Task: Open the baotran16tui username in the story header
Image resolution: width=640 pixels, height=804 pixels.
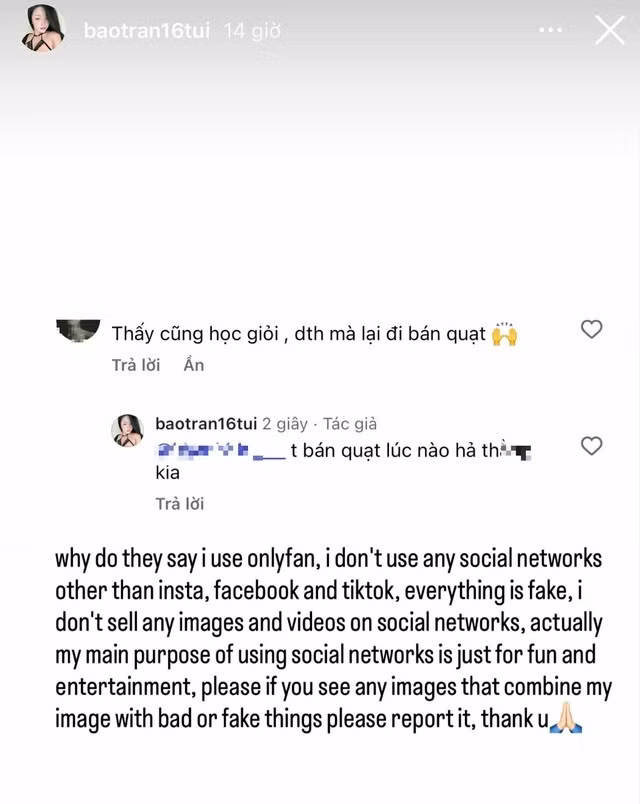Action: click(x=146, y=31)
